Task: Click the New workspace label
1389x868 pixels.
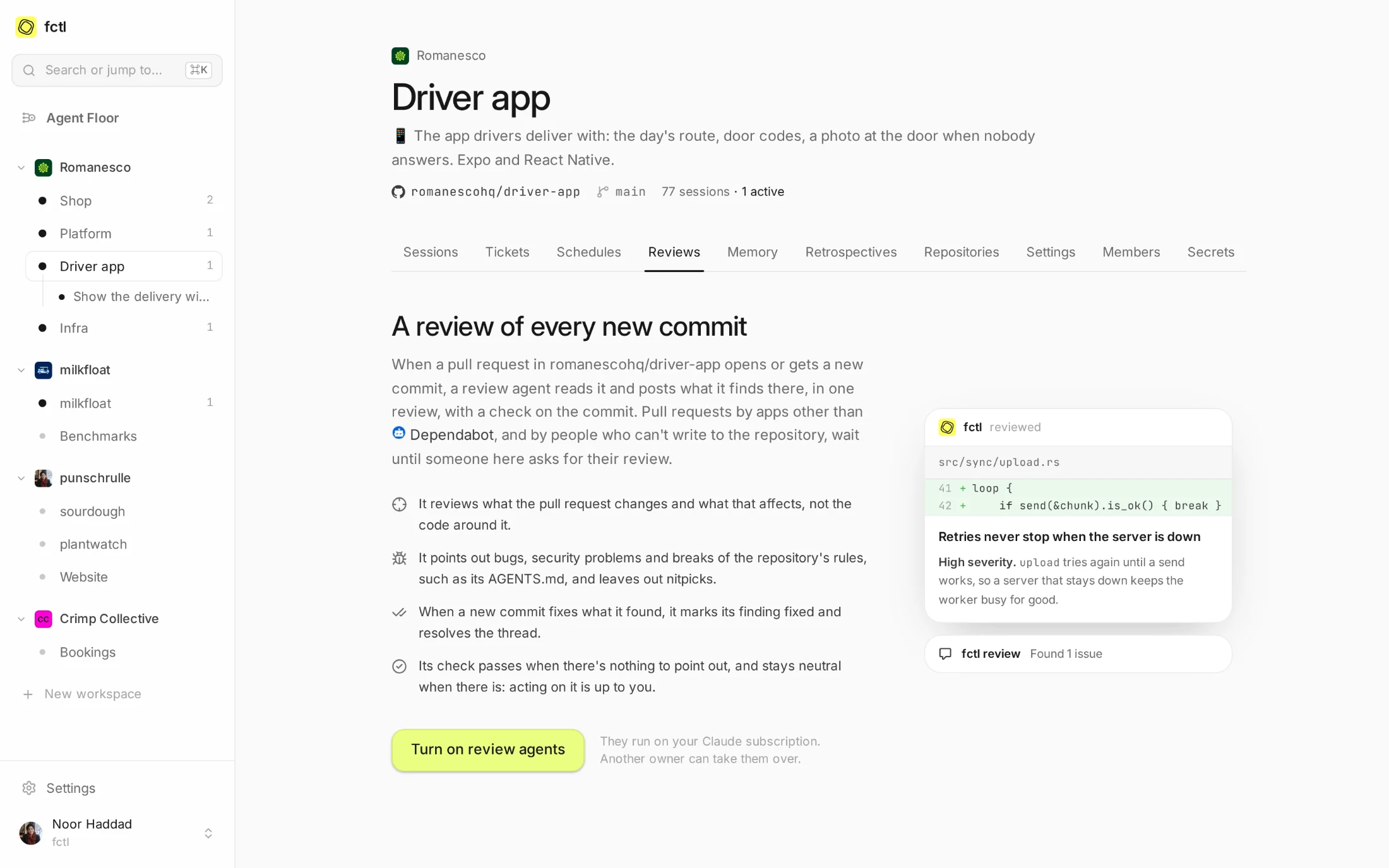Action: pyautogui.click(x=93, y=694)
